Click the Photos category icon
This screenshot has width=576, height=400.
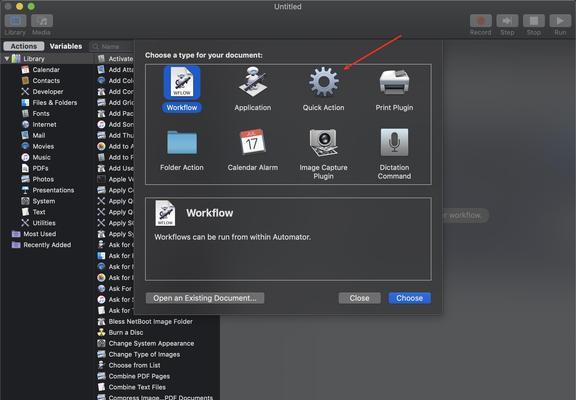(x=25, y=179)
